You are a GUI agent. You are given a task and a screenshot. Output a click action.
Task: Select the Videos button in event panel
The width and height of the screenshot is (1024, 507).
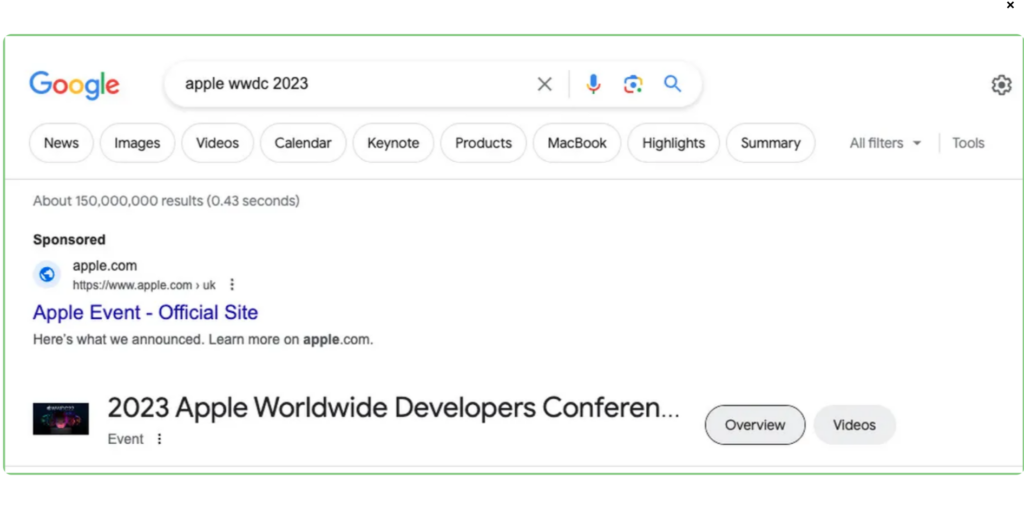tap(854, 425)
